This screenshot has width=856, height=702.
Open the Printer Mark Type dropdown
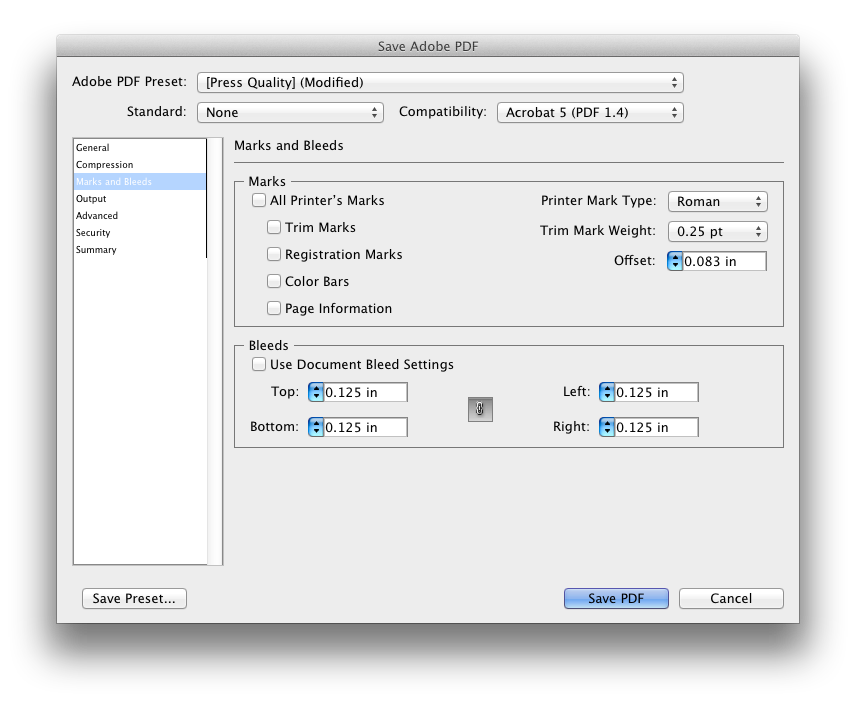click(718, 201)
